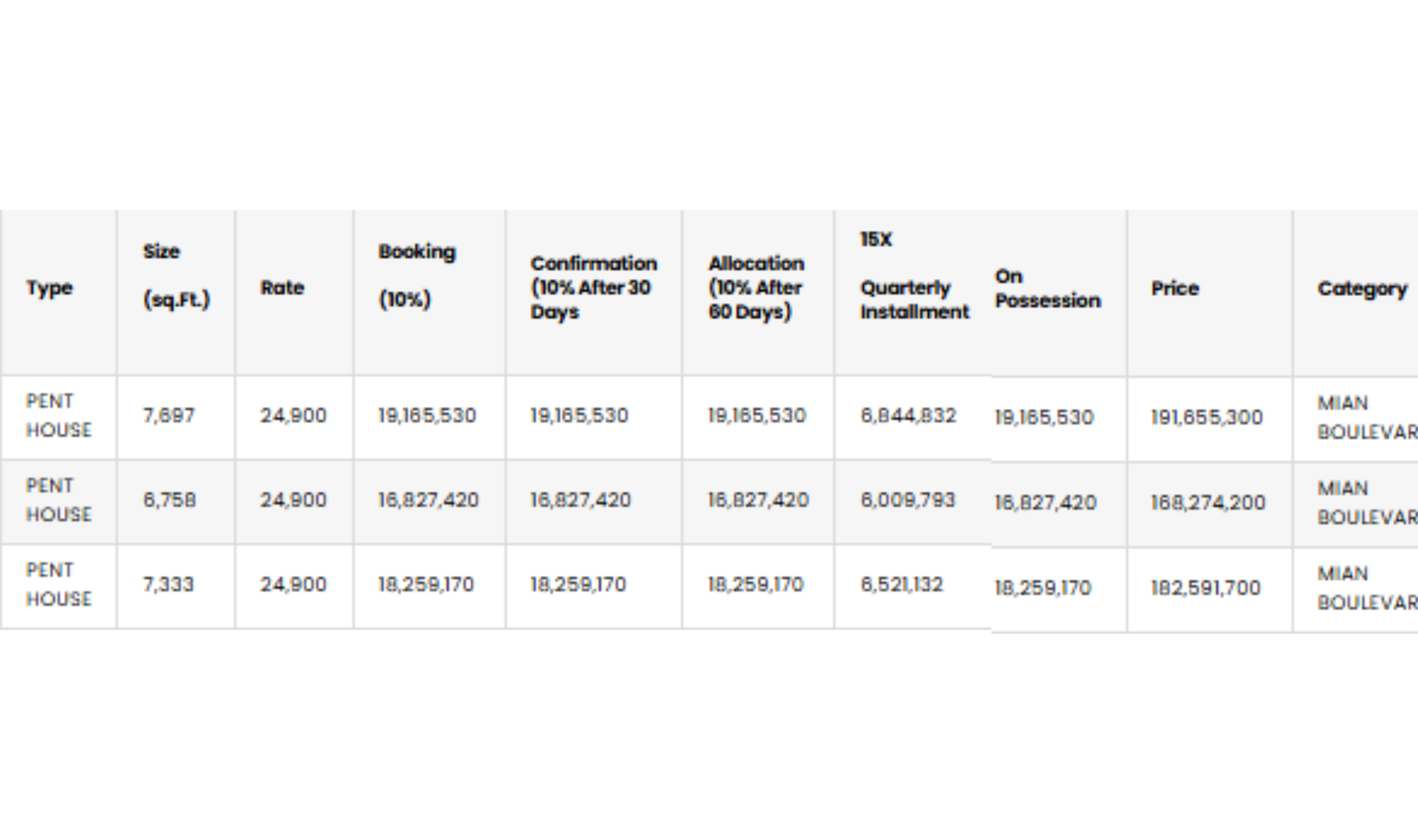Click the 15X Quarterly Installment header
The width and height of the screenshot is (1418, 840).
914,276
